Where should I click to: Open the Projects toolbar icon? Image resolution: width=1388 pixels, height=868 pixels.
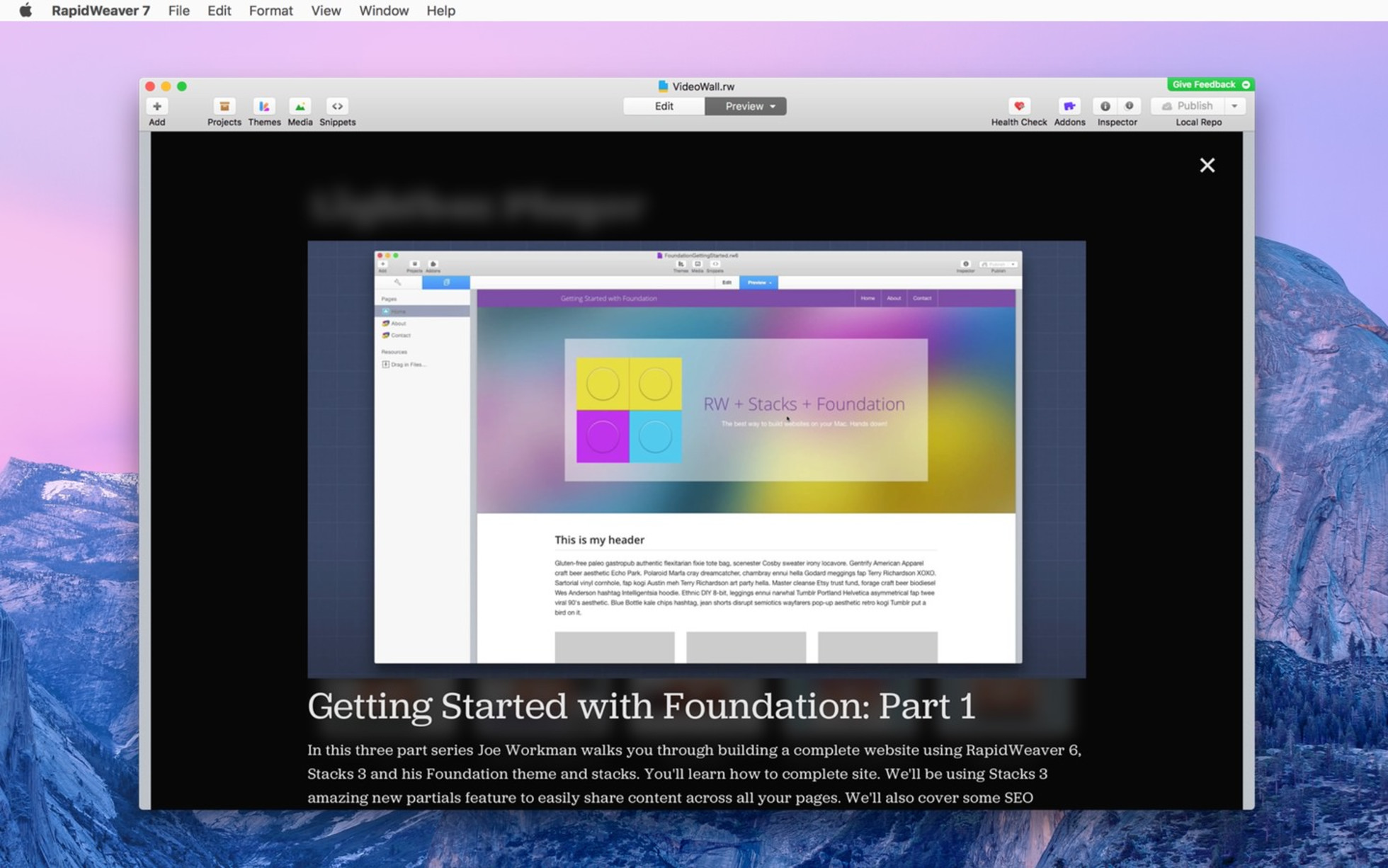[x=224, y=106]
